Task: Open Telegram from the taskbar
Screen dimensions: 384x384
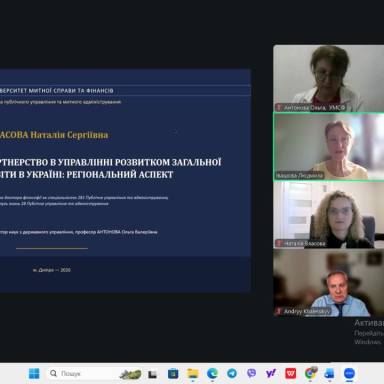Action: click(x=232, y=374)
